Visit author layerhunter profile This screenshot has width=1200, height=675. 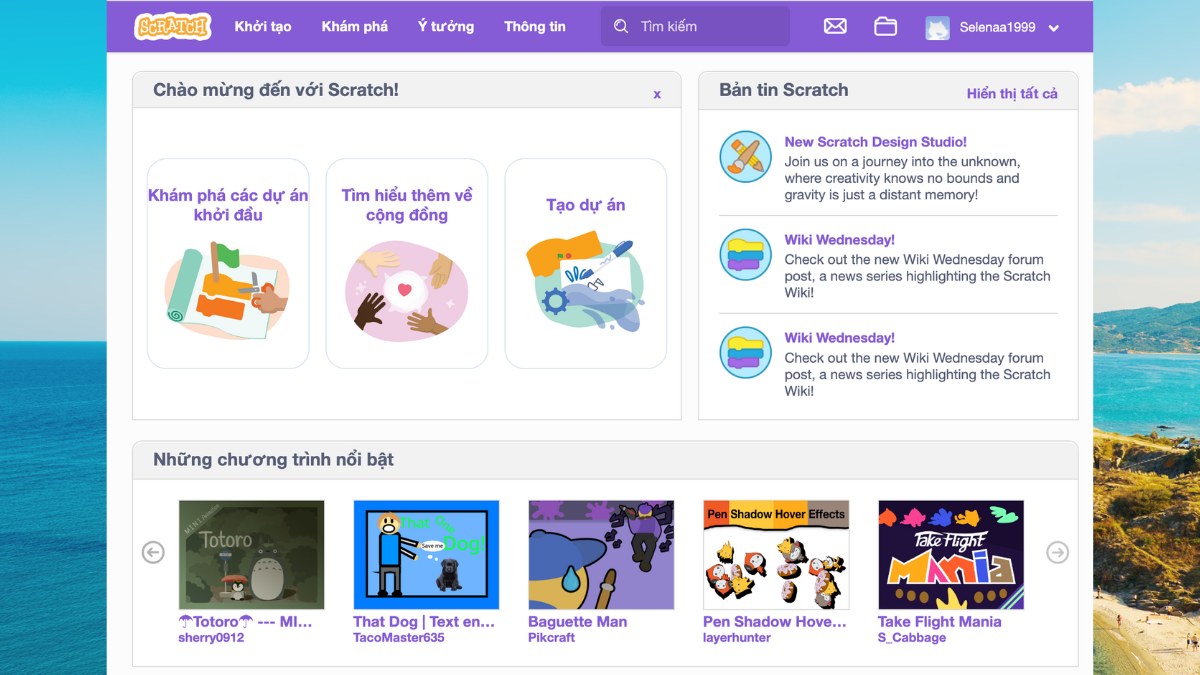(737, 638)
